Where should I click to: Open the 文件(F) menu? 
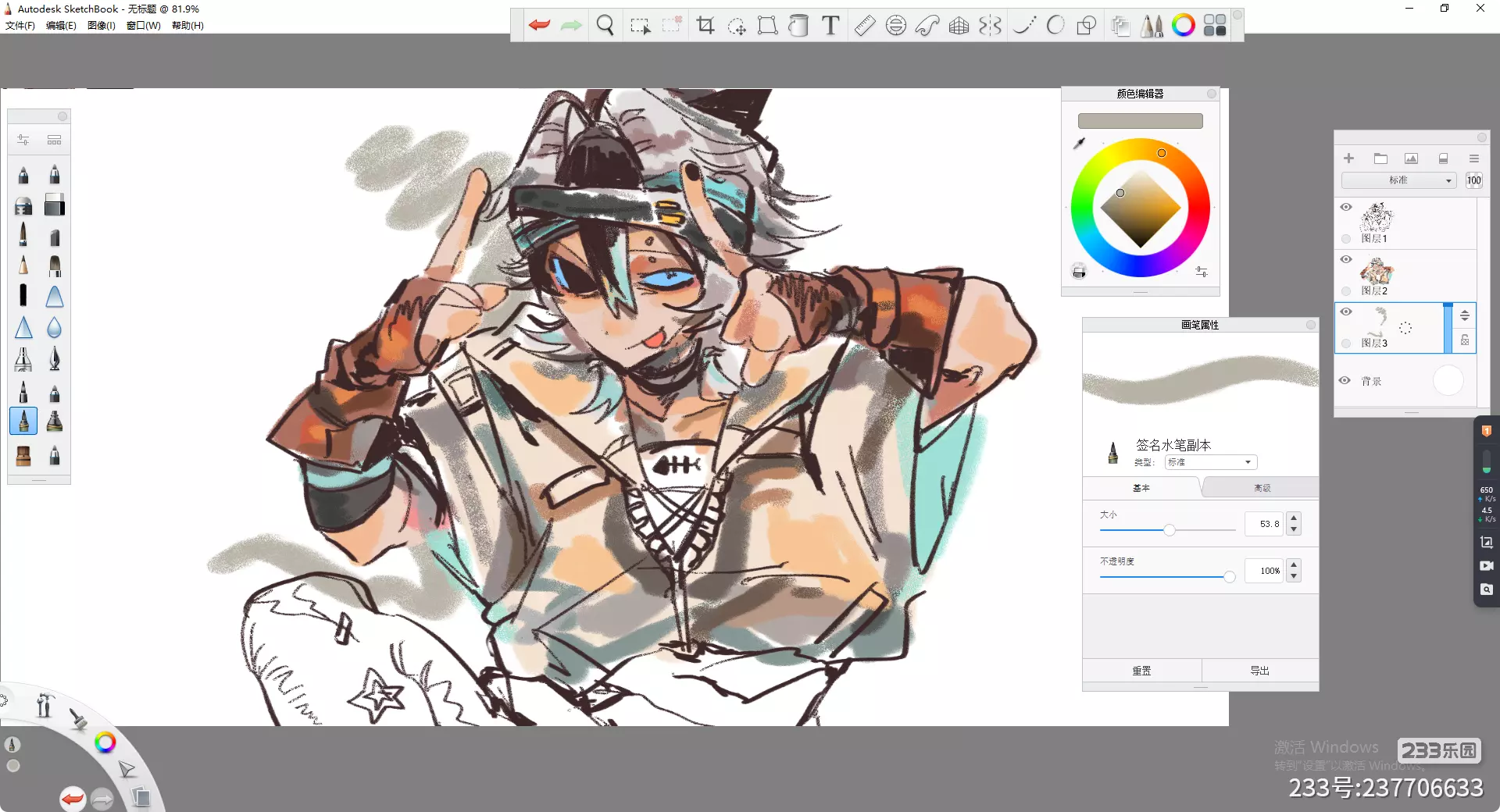click(20, 26)
